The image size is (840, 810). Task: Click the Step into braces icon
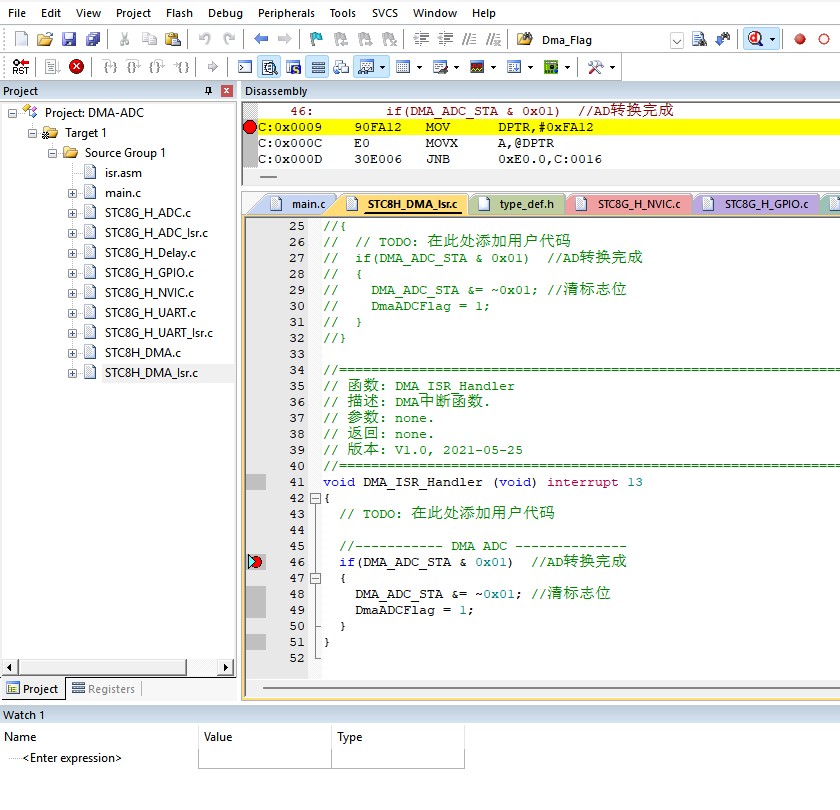(110, 67)
